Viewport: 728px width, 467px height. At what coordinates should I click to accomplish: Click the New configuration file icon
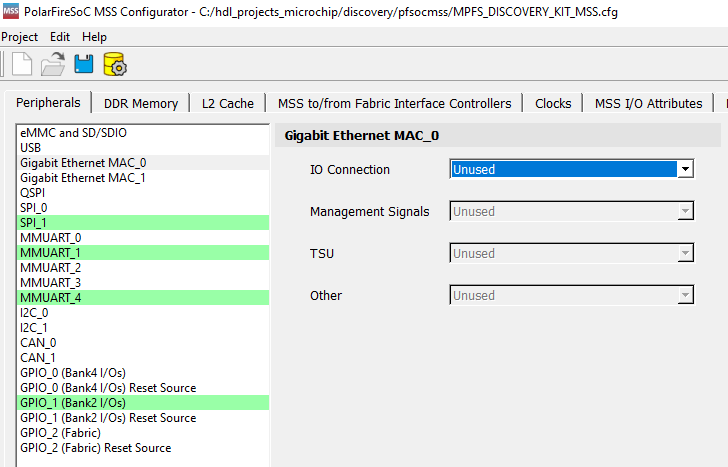point(21,65)
